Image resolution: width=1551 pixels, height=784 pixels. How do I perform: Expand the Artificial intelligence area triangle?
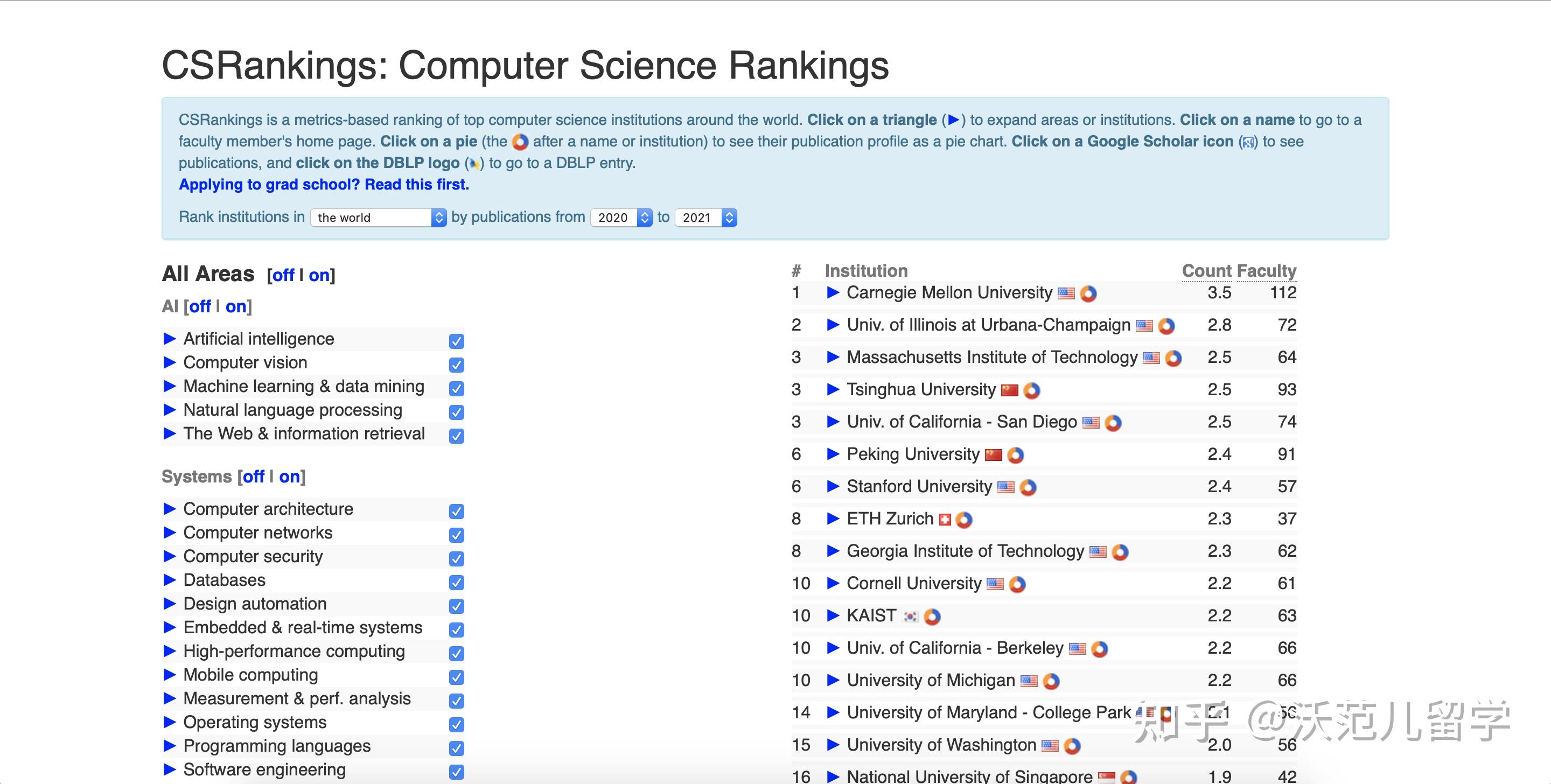[x=170, y=339]
